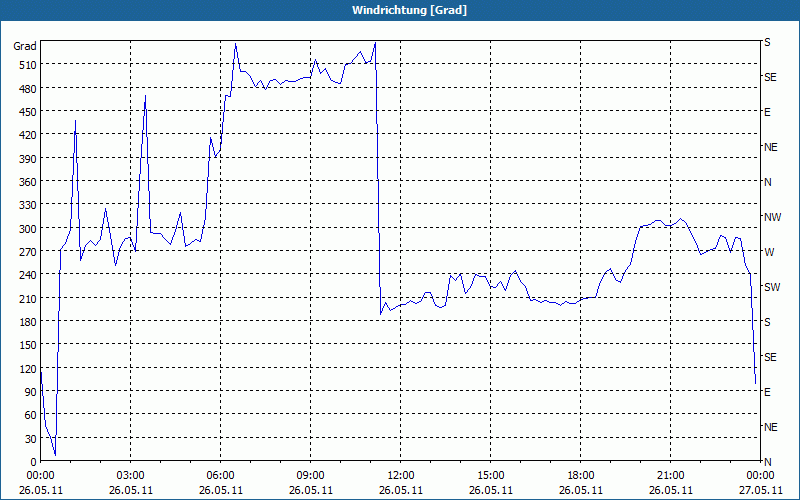Select the 120 degree axis label

[x=28, y=368]
